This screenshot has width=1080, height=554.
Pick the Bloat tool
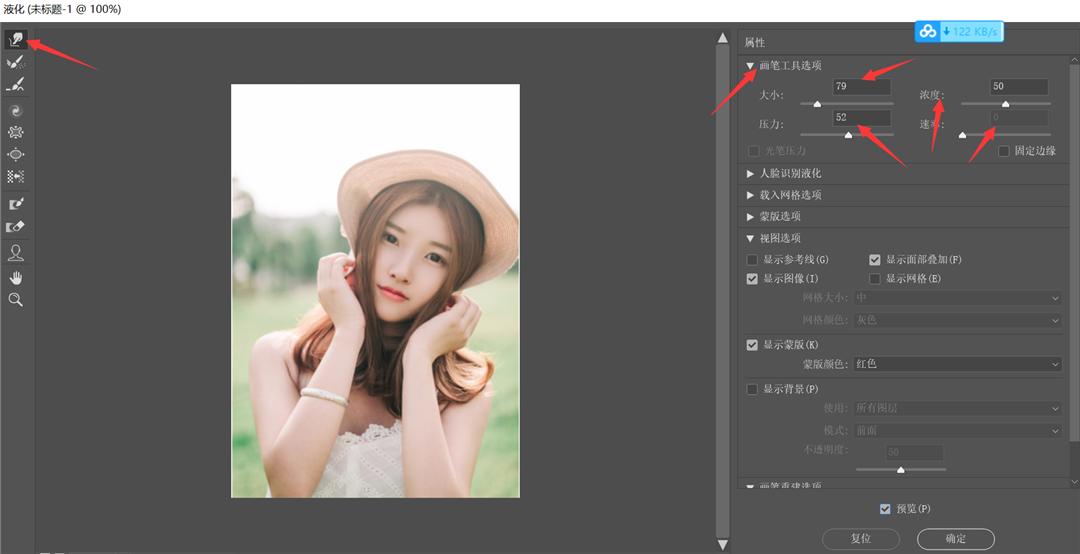pos(15,154)
